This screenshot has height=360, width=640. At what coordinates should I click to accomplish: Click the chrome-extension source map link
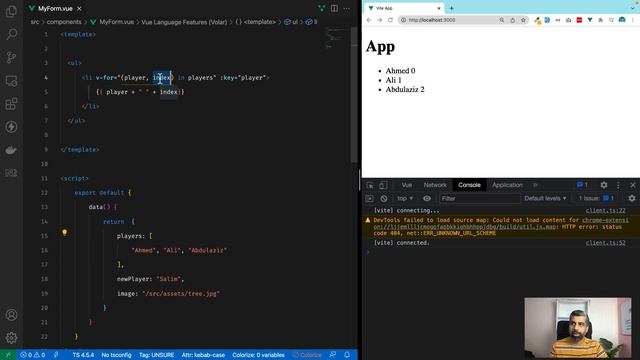(465, 227)
